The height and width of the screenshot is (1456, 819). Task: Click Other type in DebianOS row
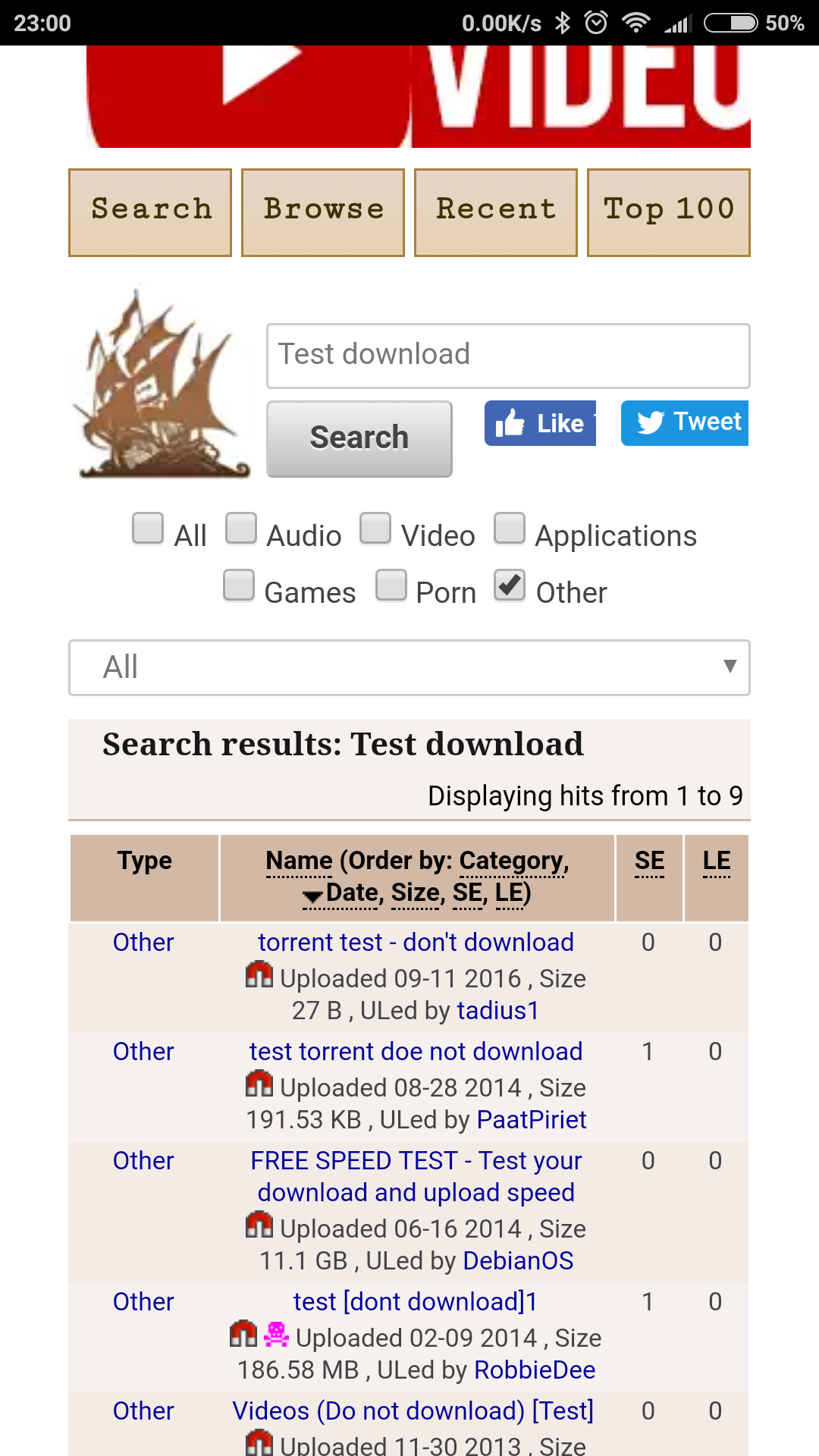pyautogui.click(x=143, y=1161)
